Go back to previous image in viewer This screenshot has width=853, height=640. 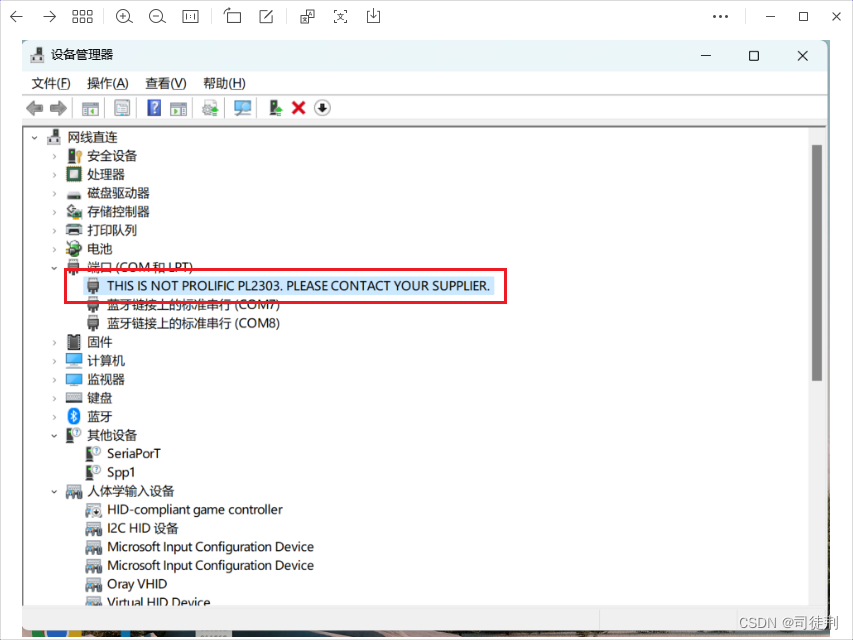click(16, 17)
